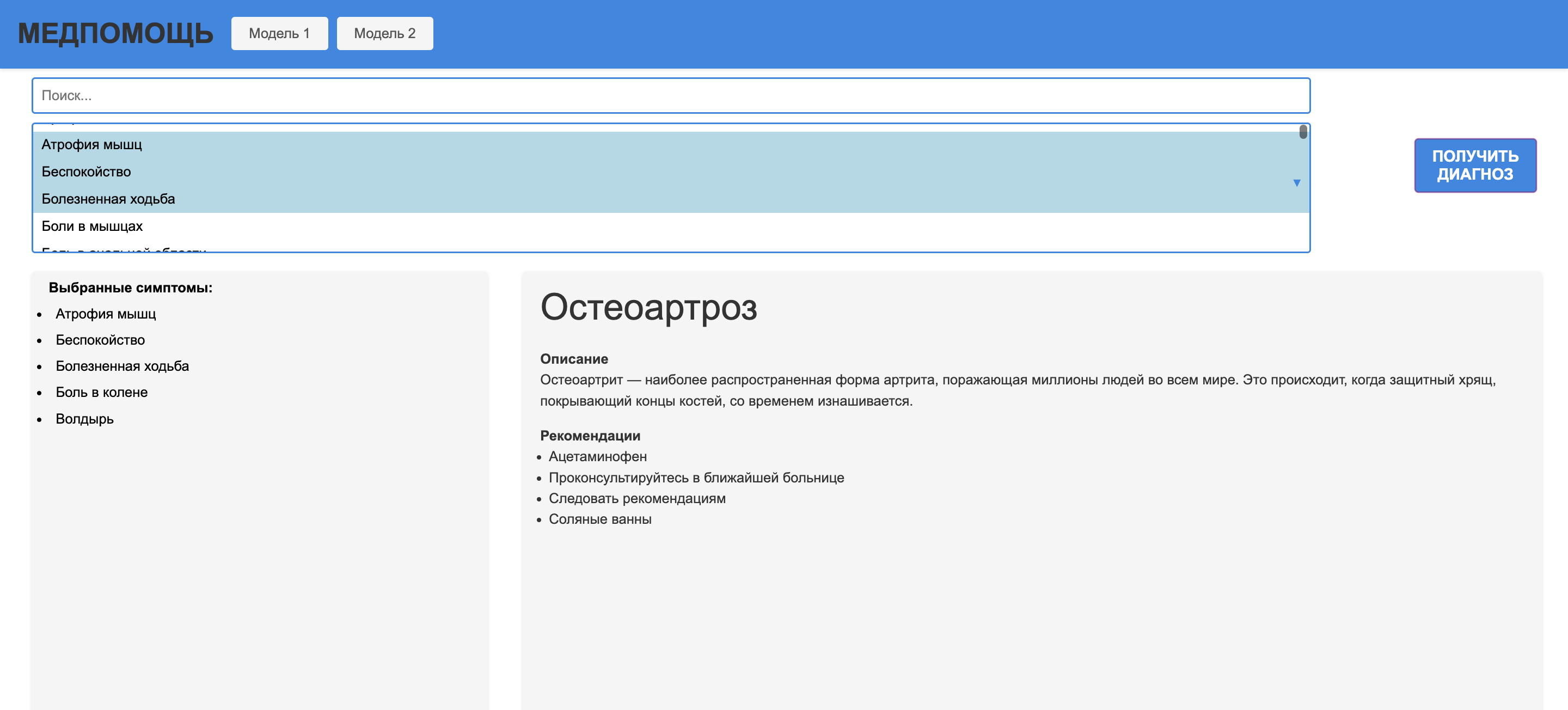Screen dimensions: 1568x710
Task: Switch to Модель 2
Action: [384, 34]
